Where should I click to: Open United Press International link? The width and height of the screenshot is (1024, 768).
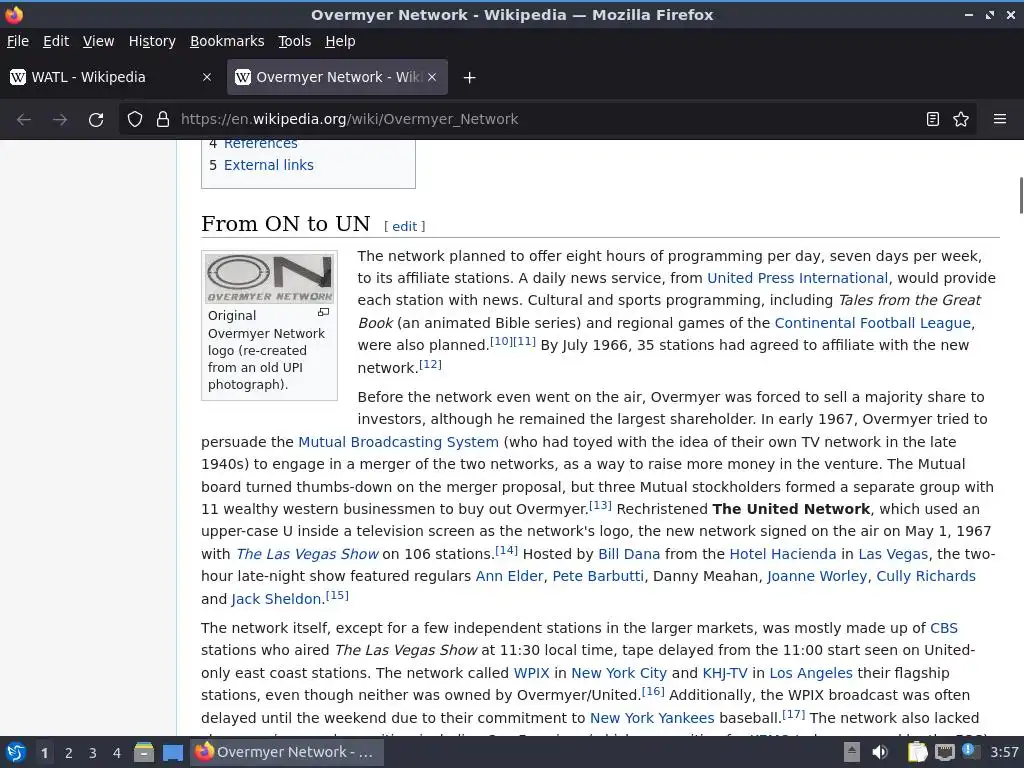tap(797, 278)
